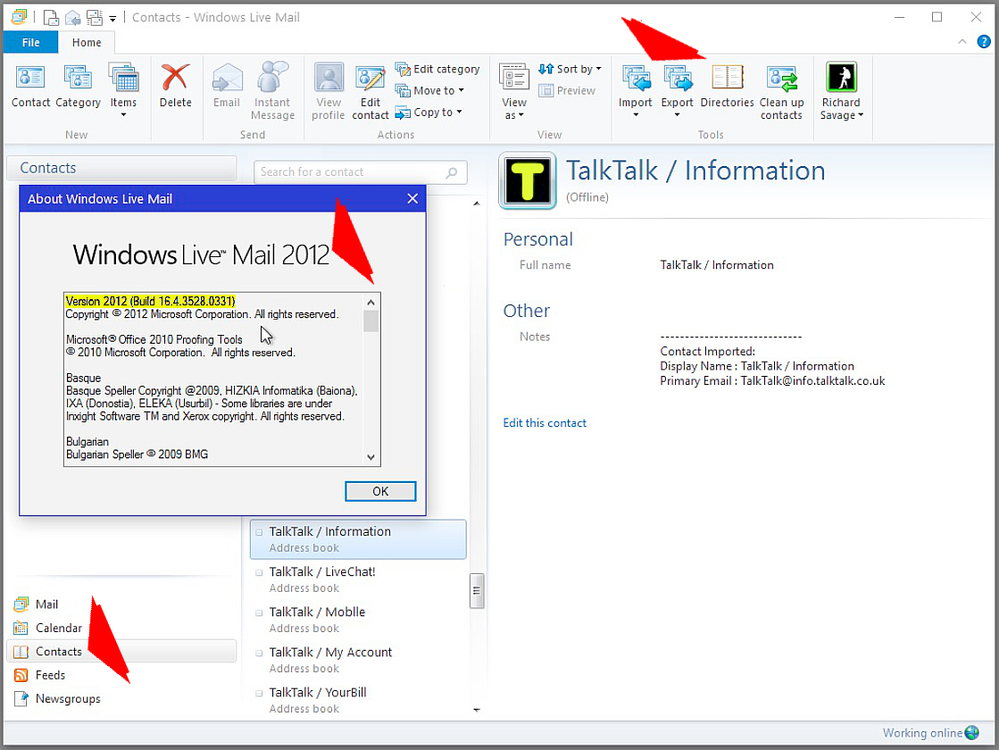Image resolution: width=999 pixels, height=750 pixels.
Task: Switch to the Home ribbon tab
Action: coord(87,42)
